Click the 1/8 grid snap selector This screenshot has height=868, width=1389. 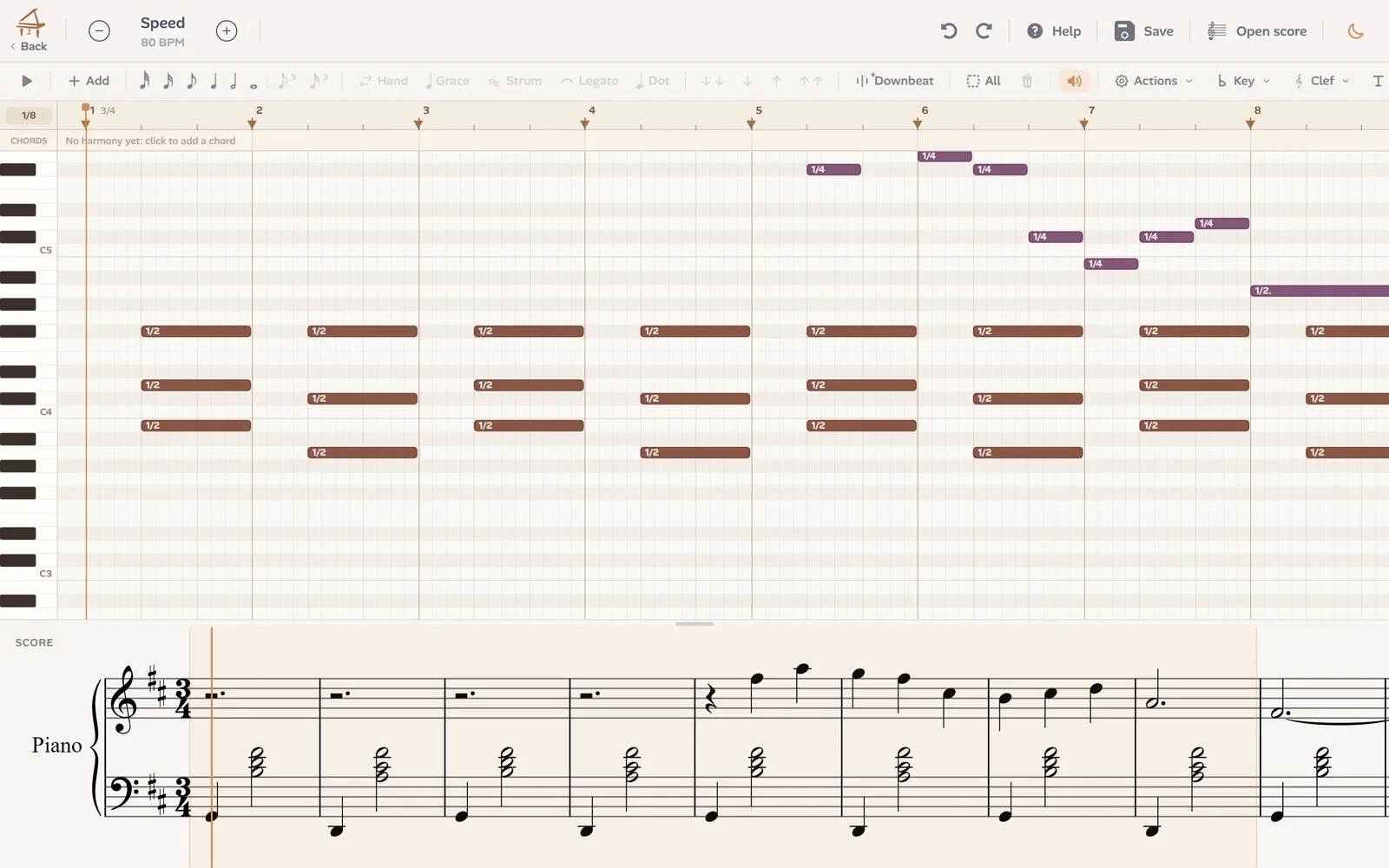tap(29, 115)
